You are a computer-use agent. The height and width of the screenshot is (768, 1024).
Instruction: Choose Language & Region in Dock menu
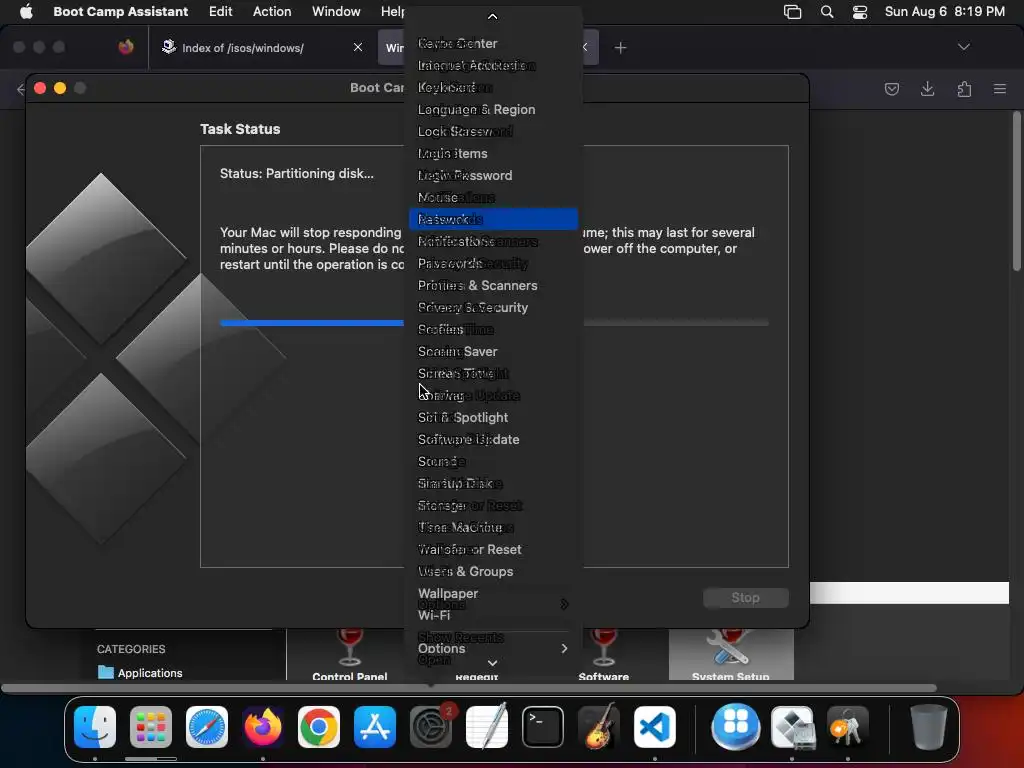pos(492,110)
